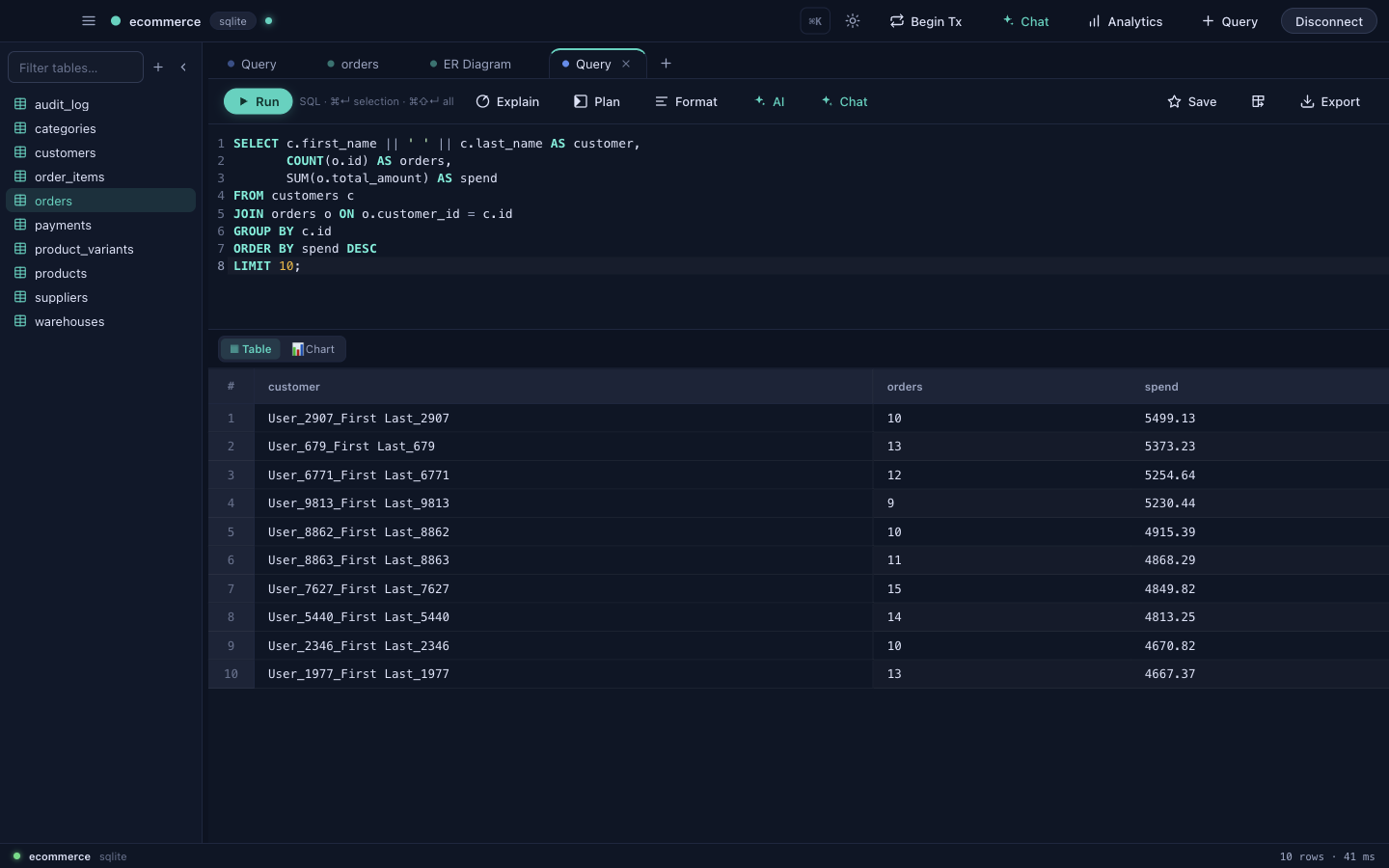This screenshot has width=1389, height=868.
Task: Open the Analytics view
Action: (1125, 21)
